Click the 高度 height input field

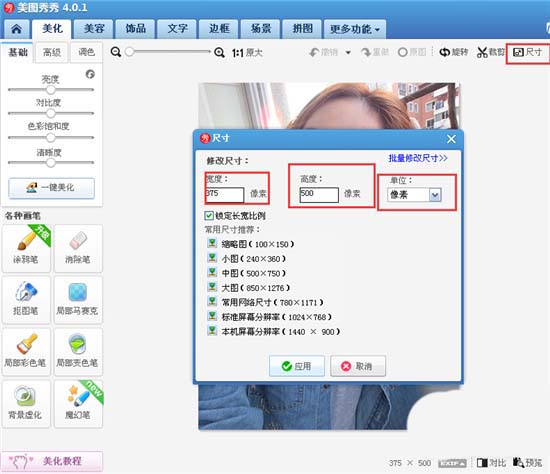pyautogui.click(x=319, y=195)
